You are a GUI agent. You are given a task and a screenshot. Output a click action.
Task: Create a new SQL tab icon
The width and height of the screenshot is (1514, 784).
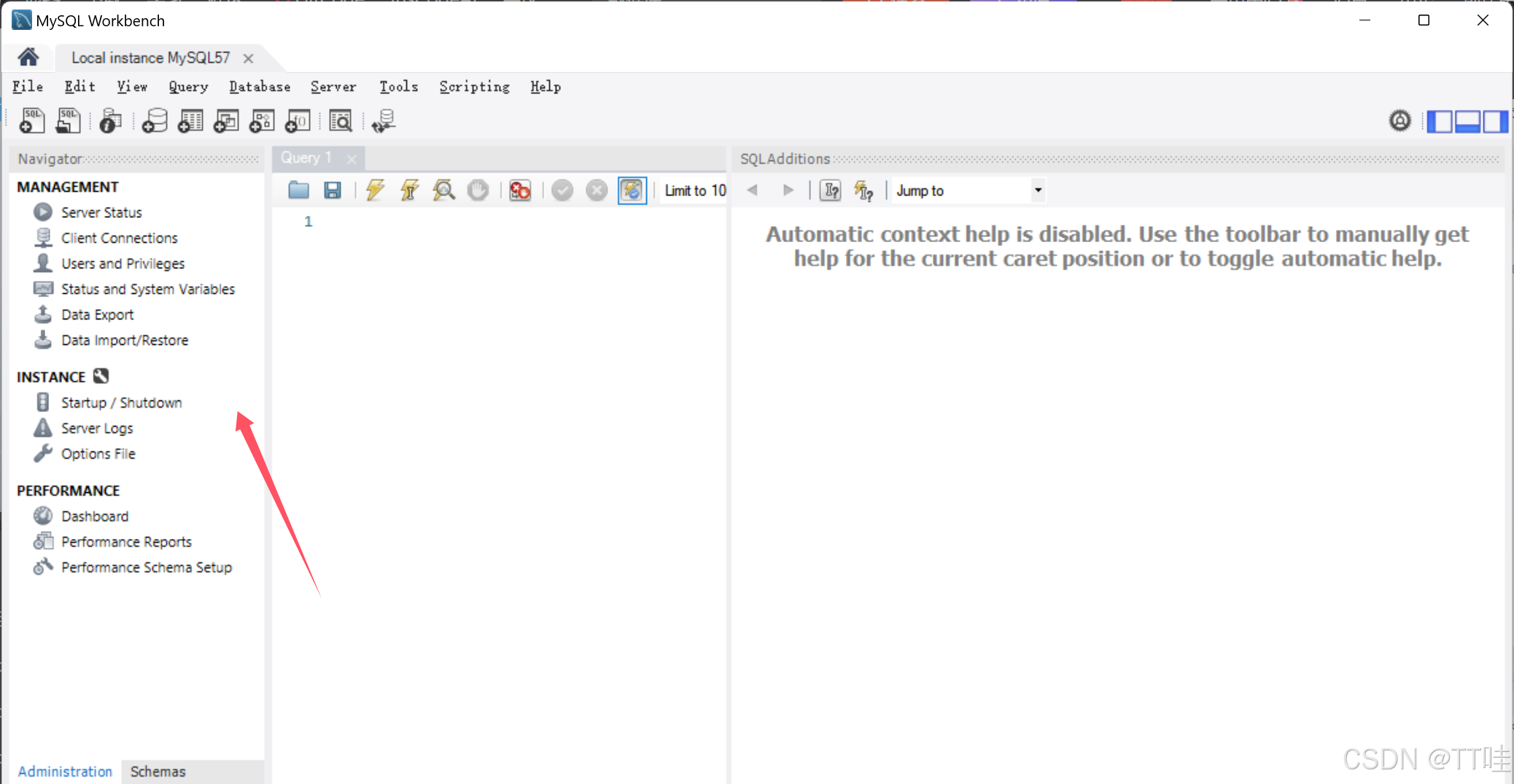[x=32, y=120]
